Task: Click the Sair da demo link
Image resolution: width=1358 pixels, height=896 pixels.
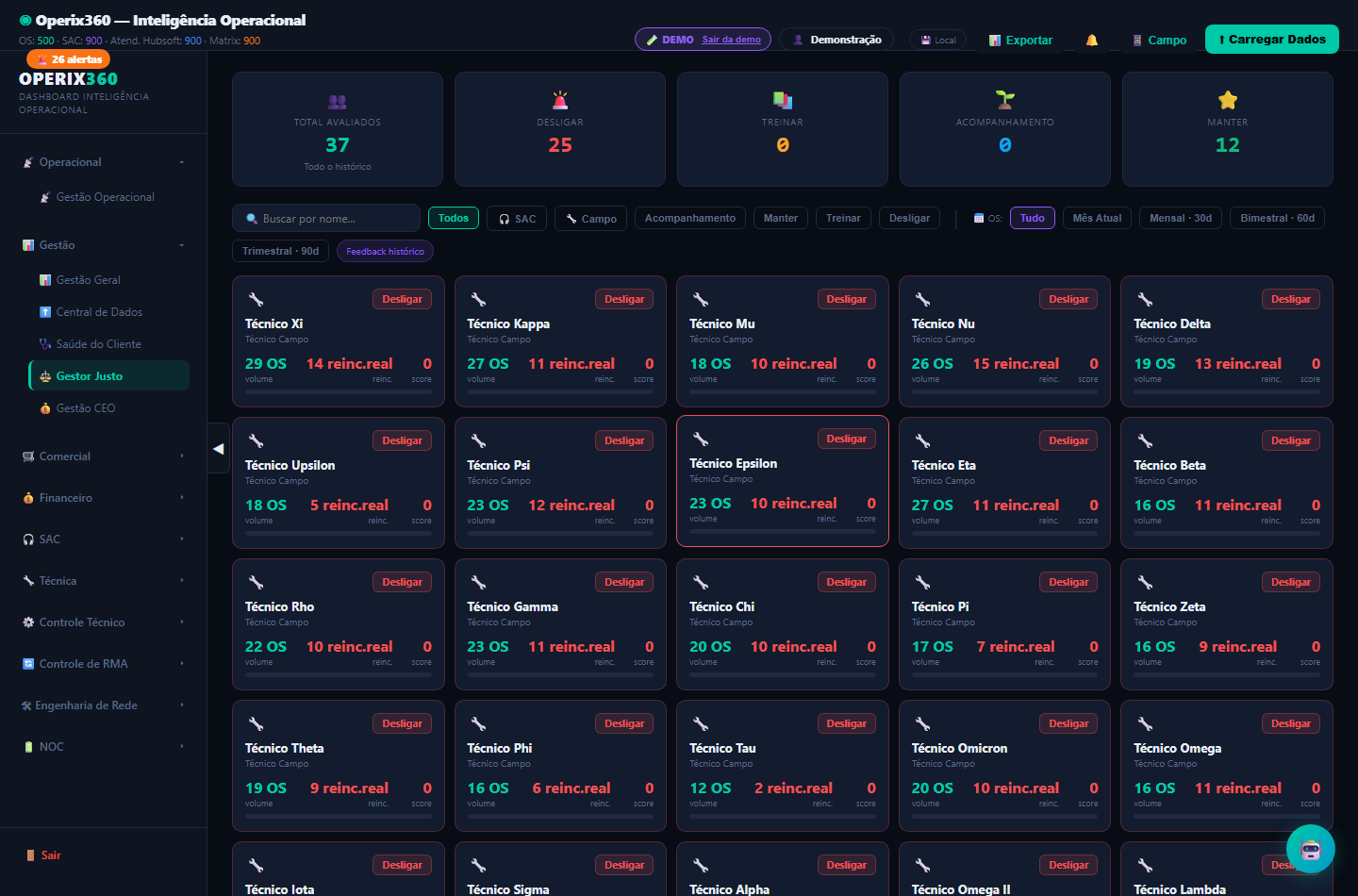Action: tap(731, 40)
